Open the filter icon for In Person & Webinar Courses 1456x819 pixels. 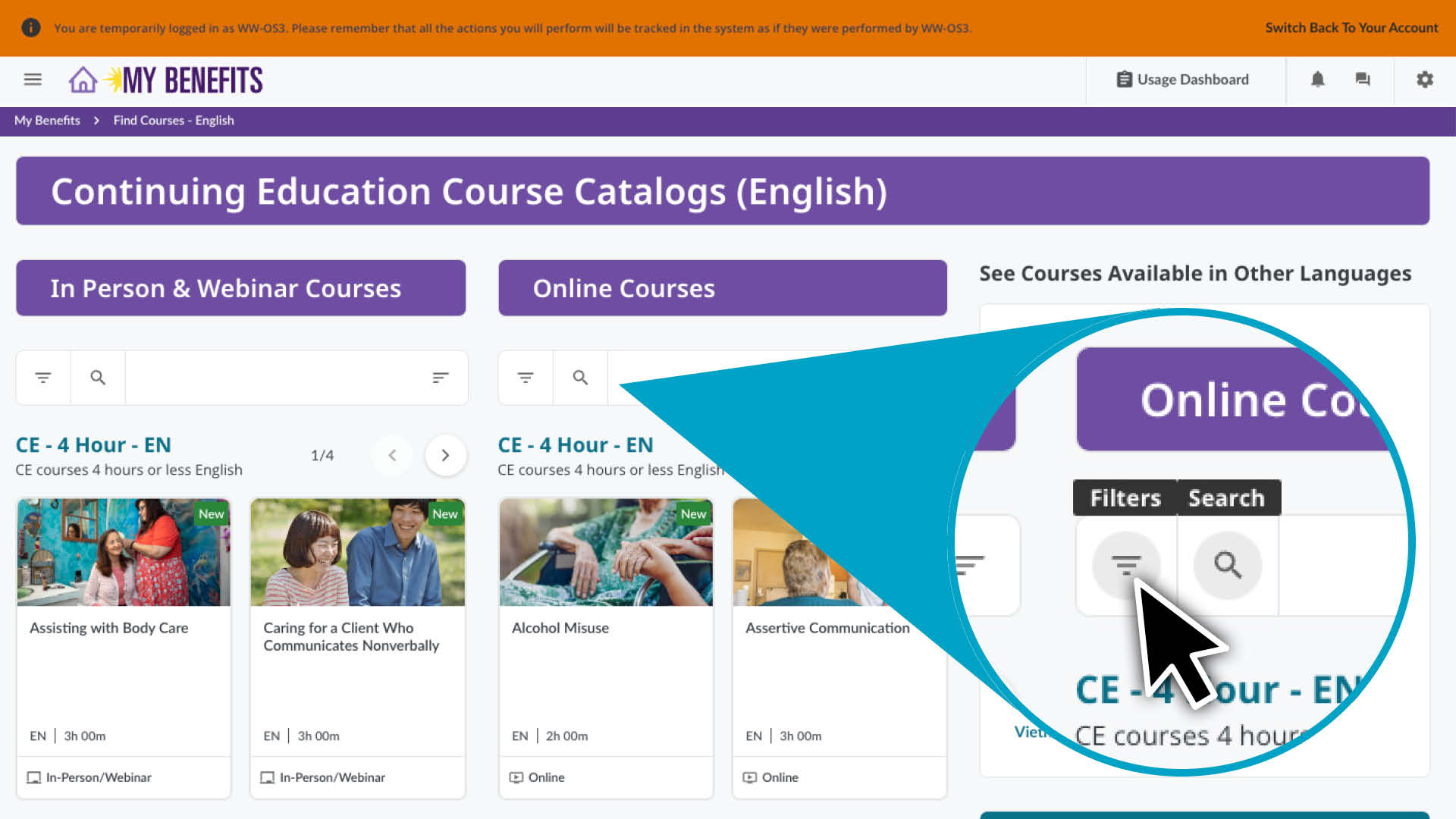pyautogui.click(x=43, y=377)
